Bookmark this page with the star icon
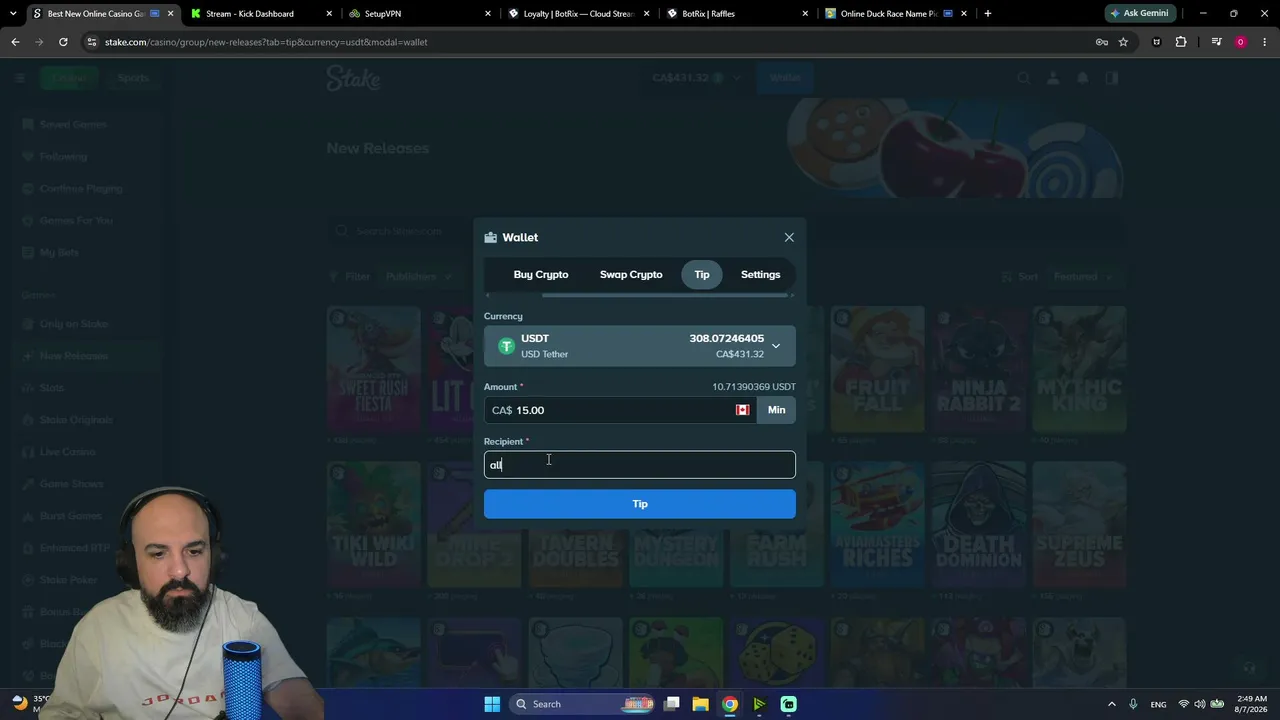Screen dimensions: 1280x720 tap(1123, 42)
